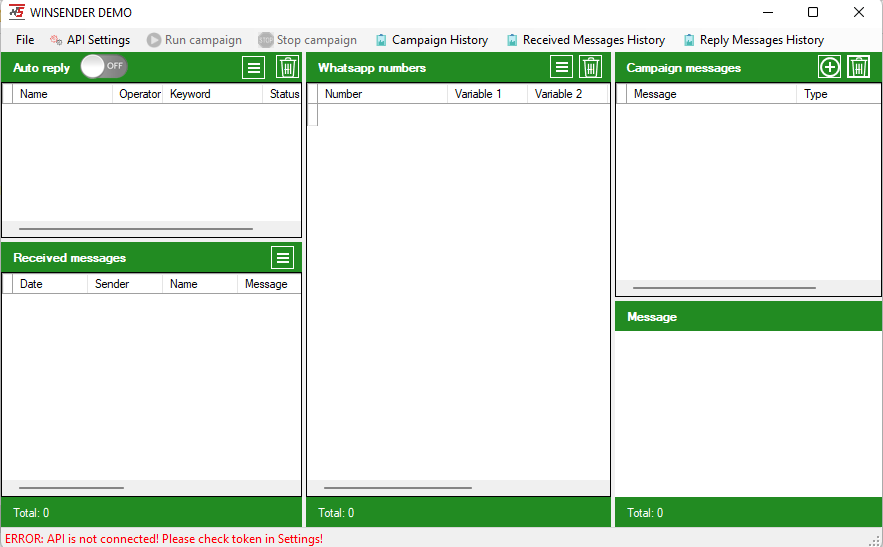The height and width of the screenshot is (547, 883).
Task: Click the Campaign messages trash icon
Action: (859, 67)
